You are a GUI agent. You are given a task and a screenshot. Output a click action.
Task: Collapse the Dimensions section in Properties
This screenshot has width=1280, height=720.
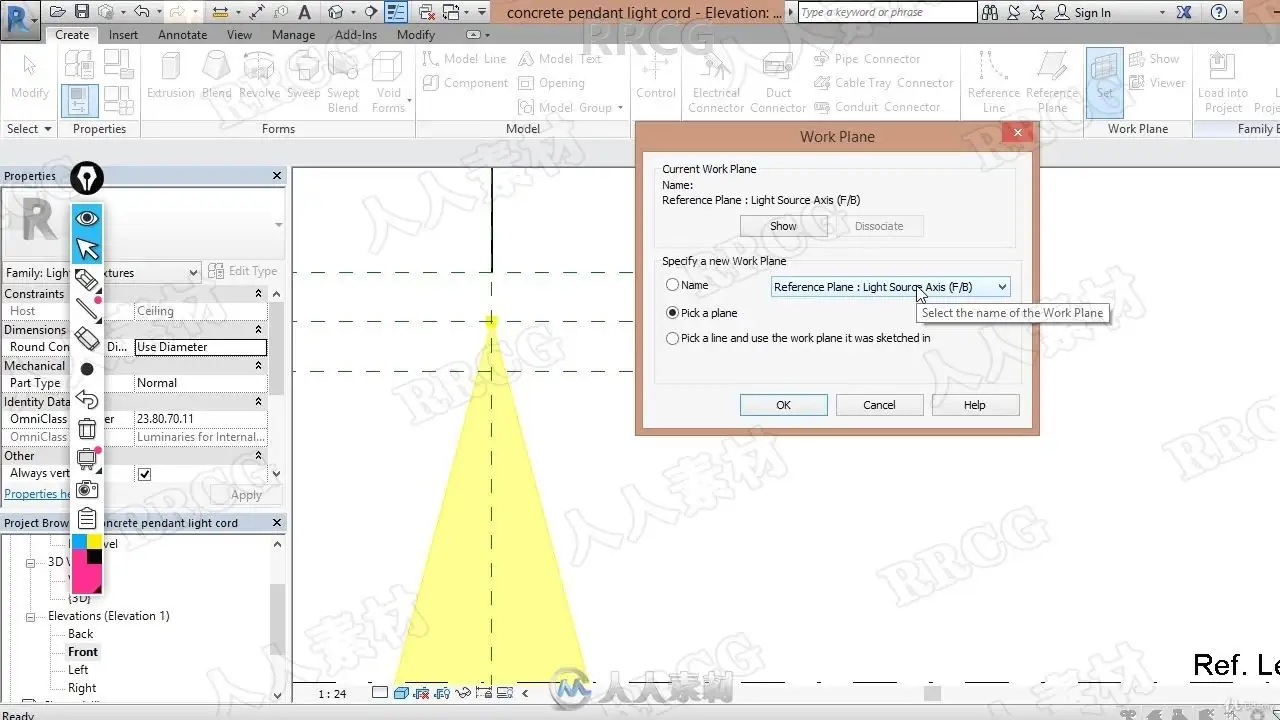(x=258, y=330)
